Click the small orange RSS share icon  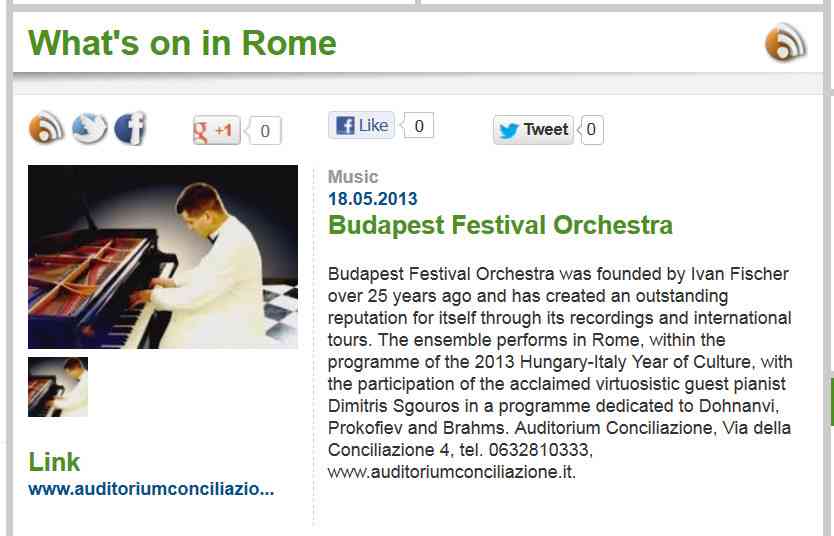point(46,128)
